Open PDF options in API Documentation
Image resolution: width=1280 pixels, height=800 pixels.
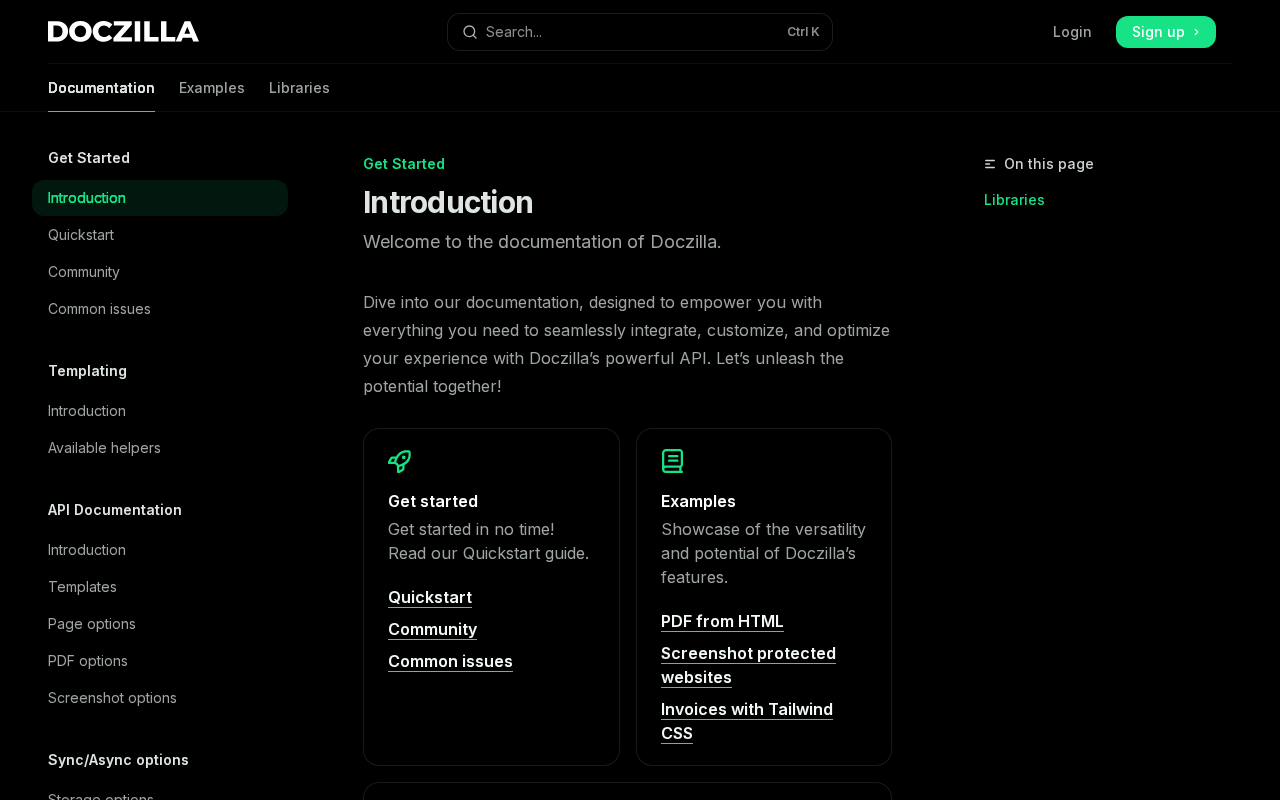pos(88,661)
